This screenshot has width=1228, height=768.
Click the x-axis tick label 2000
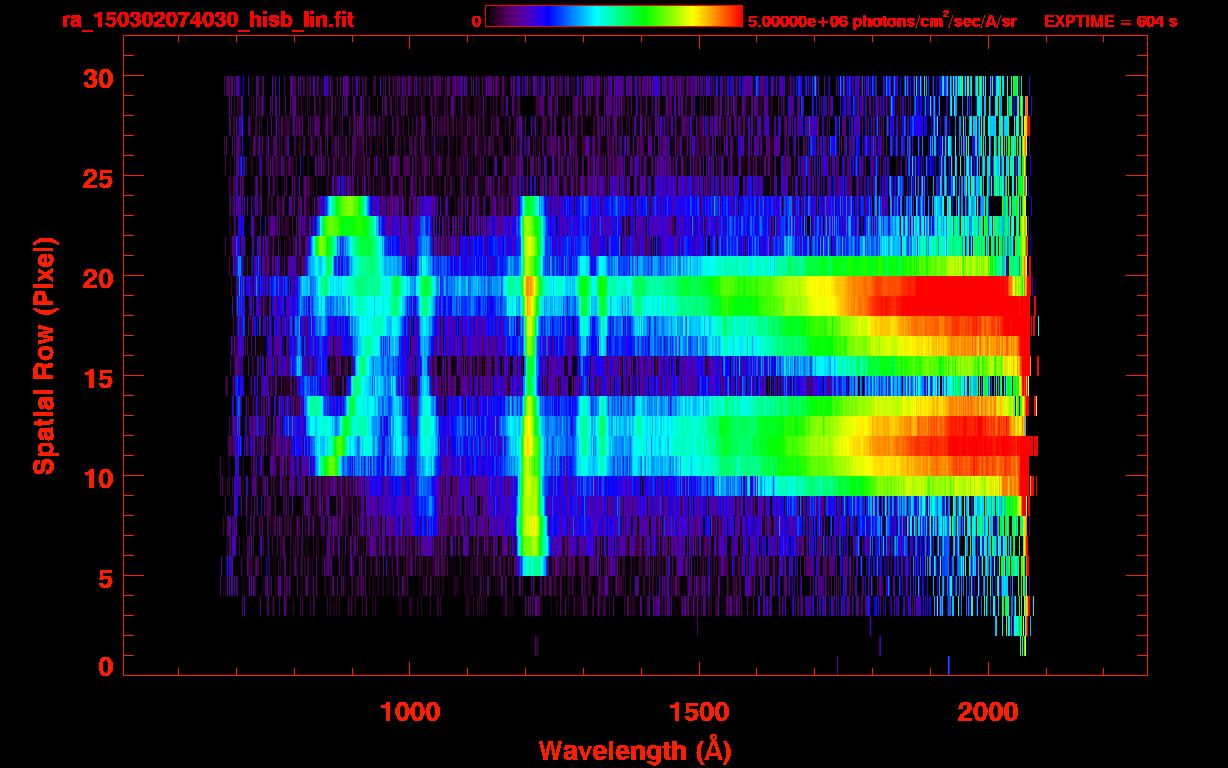click(x=989, y=712)
